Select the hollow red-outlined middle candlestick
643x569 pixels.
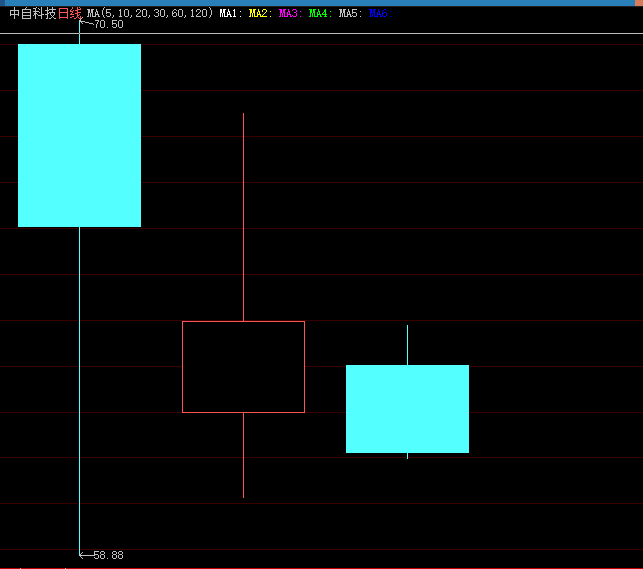pos(243,366)
